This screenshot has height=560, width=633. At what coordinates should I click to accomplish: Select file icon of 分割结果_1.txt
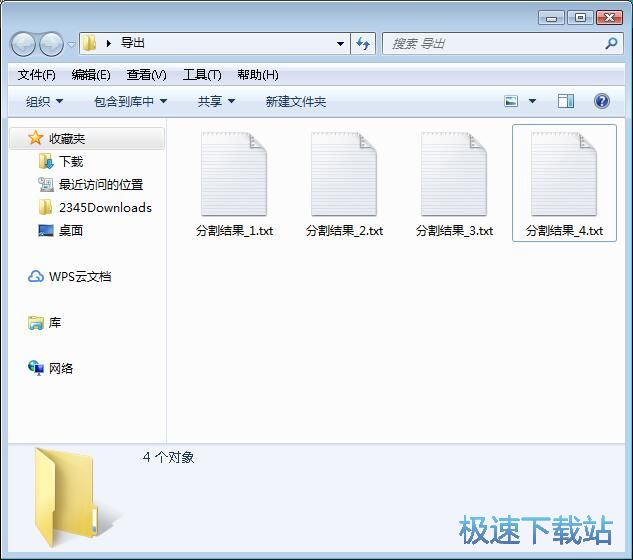(x=234, y=174)
